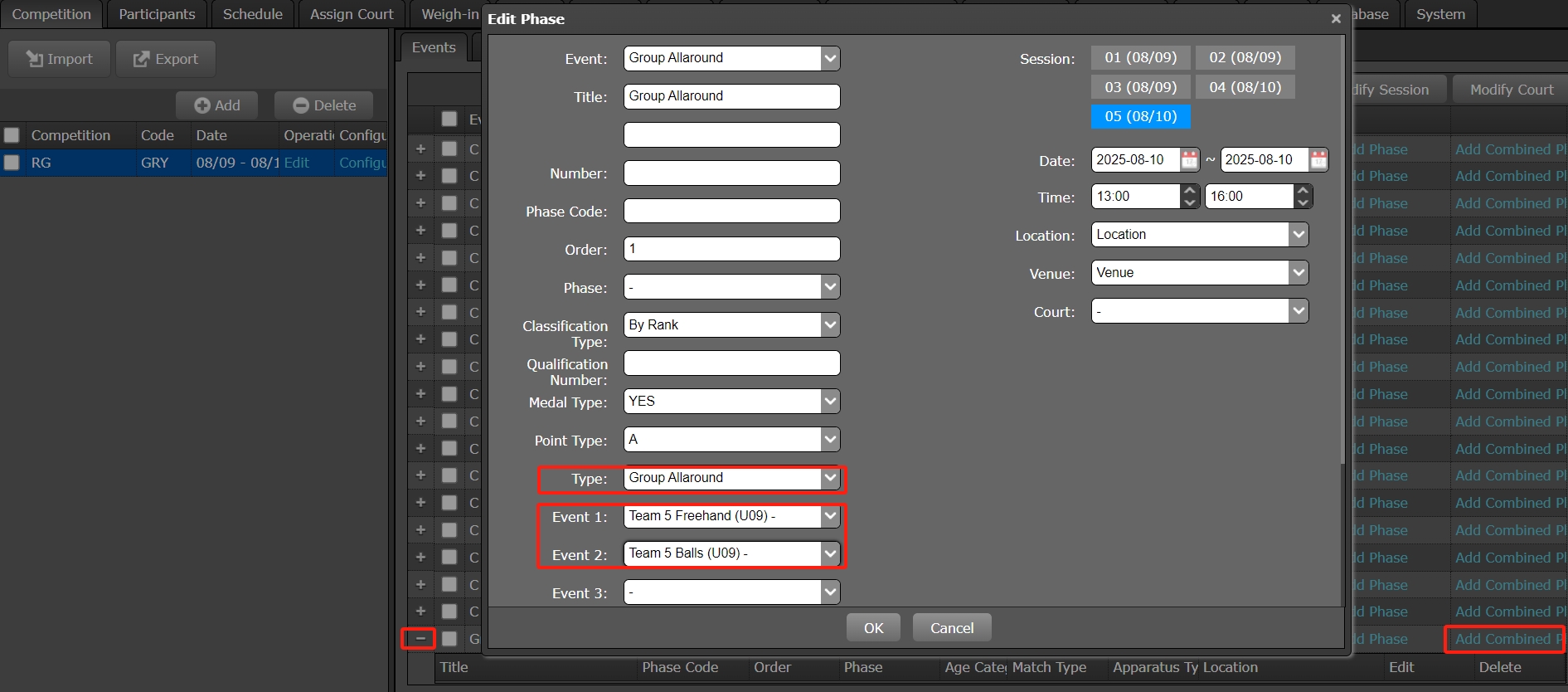Close the Edit Phase dialog

point(1335,19)
